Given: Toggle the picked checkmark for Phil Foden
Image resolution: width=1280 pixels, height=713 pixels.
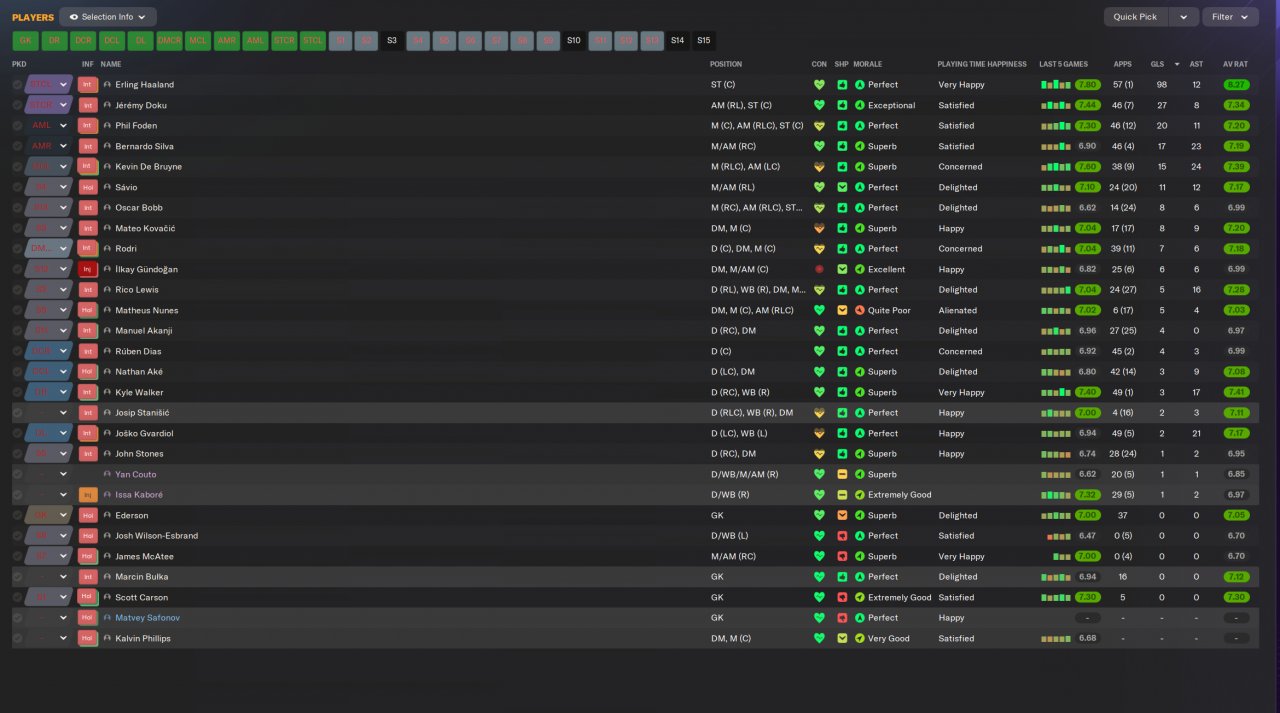Looking at the screenshot, I should [x=17, y=126].
